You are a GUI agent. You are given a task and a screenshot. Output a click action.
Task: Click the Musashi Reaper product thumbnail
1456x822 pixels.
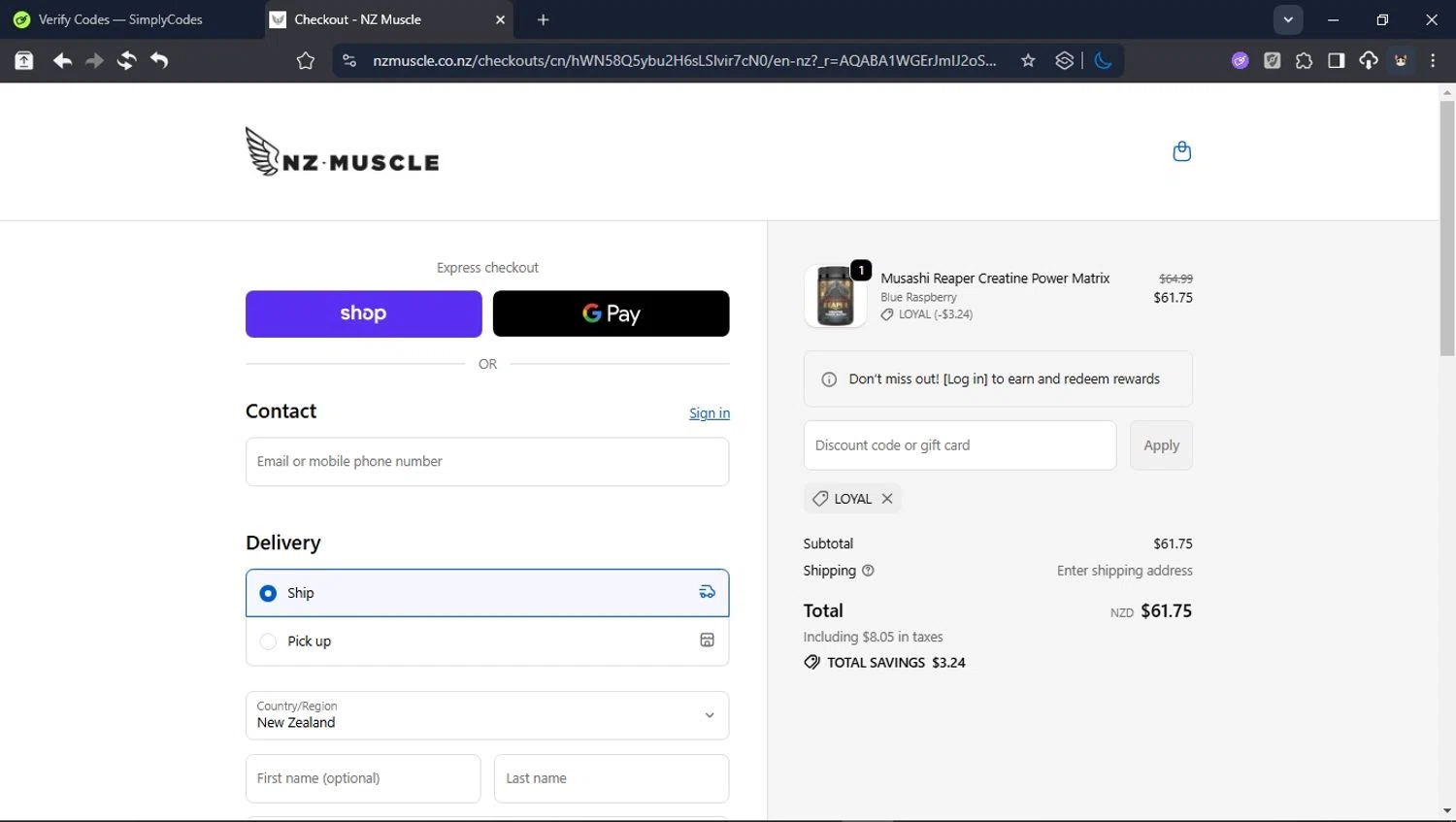pos(836,296)
